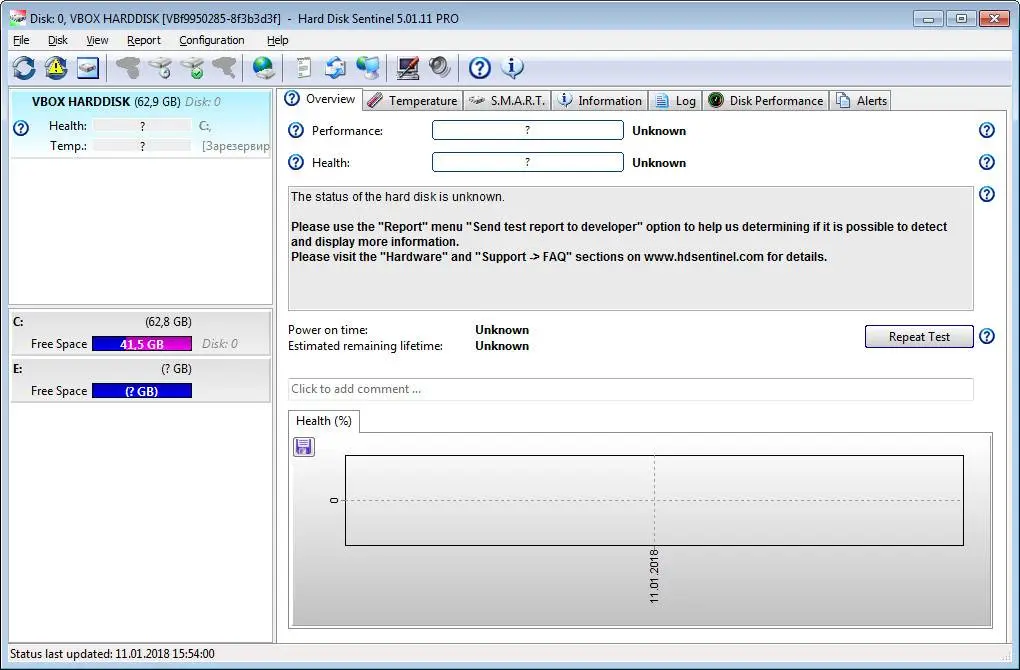Switch to the Information tab
Viewport: 1020px width, 670px height.
click(x=600, y=101)
